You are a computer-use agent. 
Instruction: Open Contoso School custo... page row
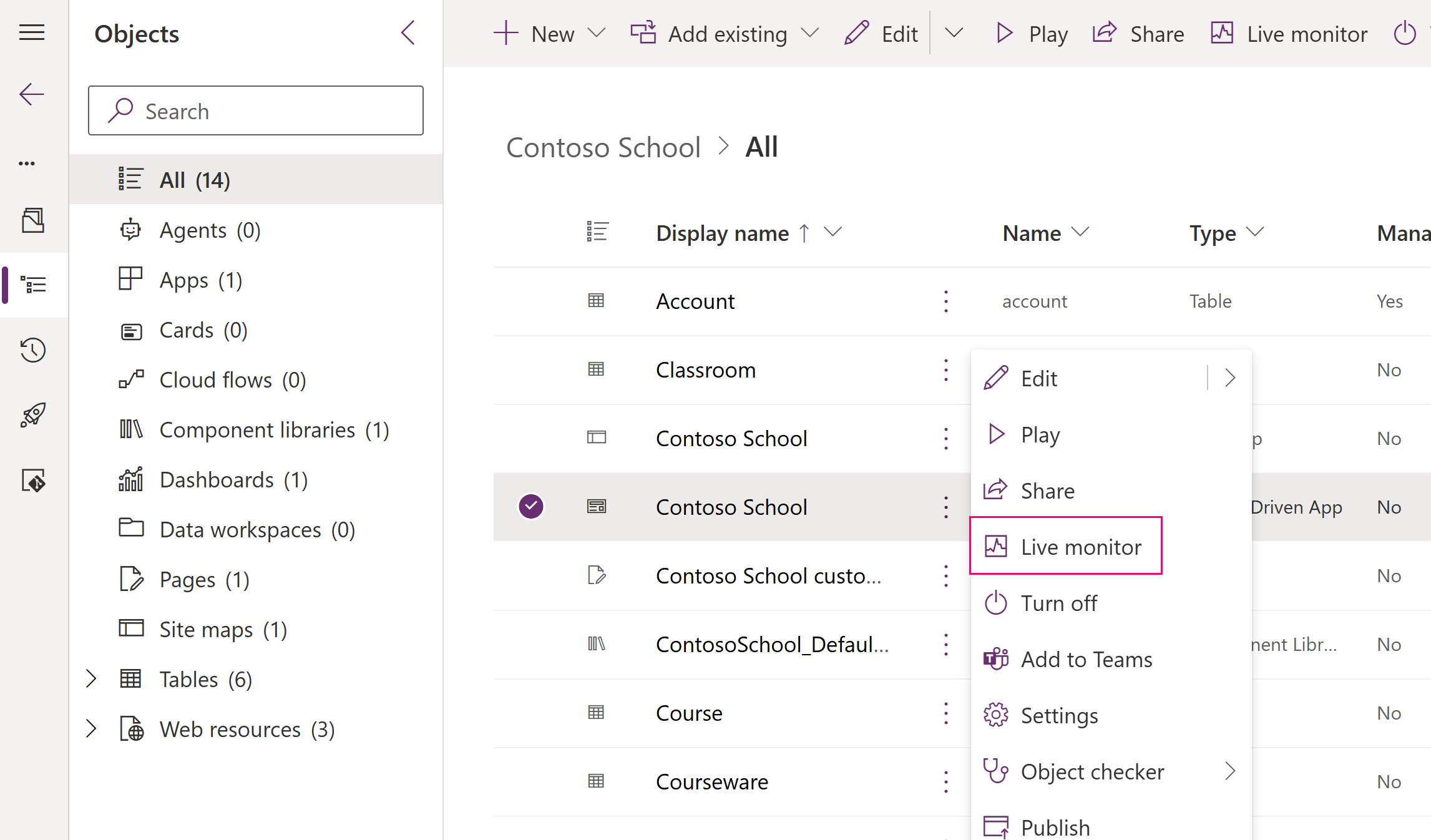(x=769, y=576)
